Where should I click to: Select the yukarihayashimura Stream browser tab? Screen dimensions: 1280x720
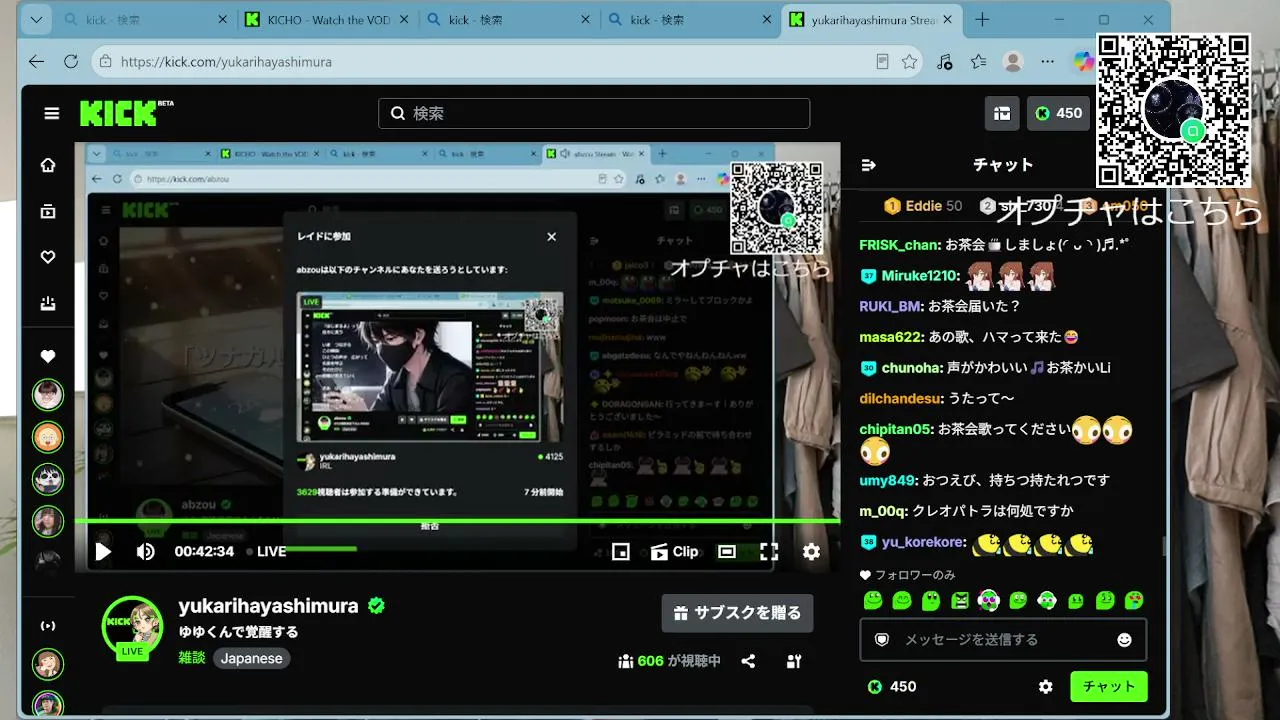873,20
